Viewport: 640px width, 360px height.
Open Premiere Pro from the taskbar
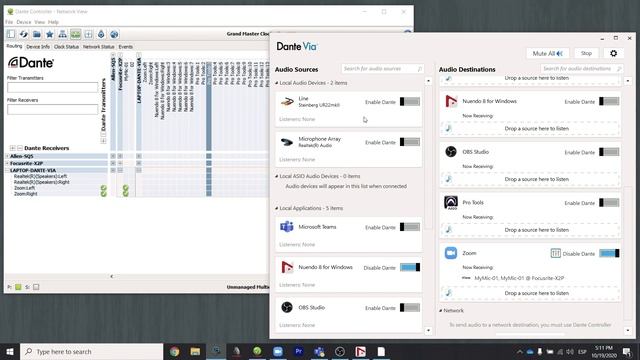pos(298,351)
